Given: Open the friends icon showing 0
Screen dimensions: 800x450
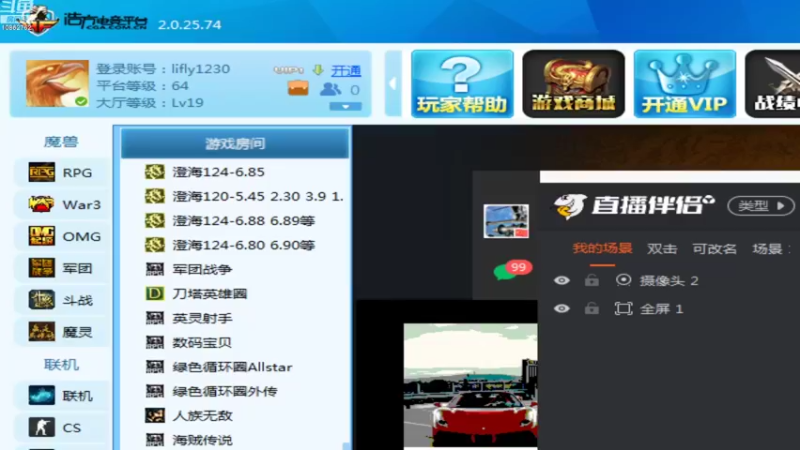Looking at the screenshot, I should pyautogui.click(x=331, y=89).
